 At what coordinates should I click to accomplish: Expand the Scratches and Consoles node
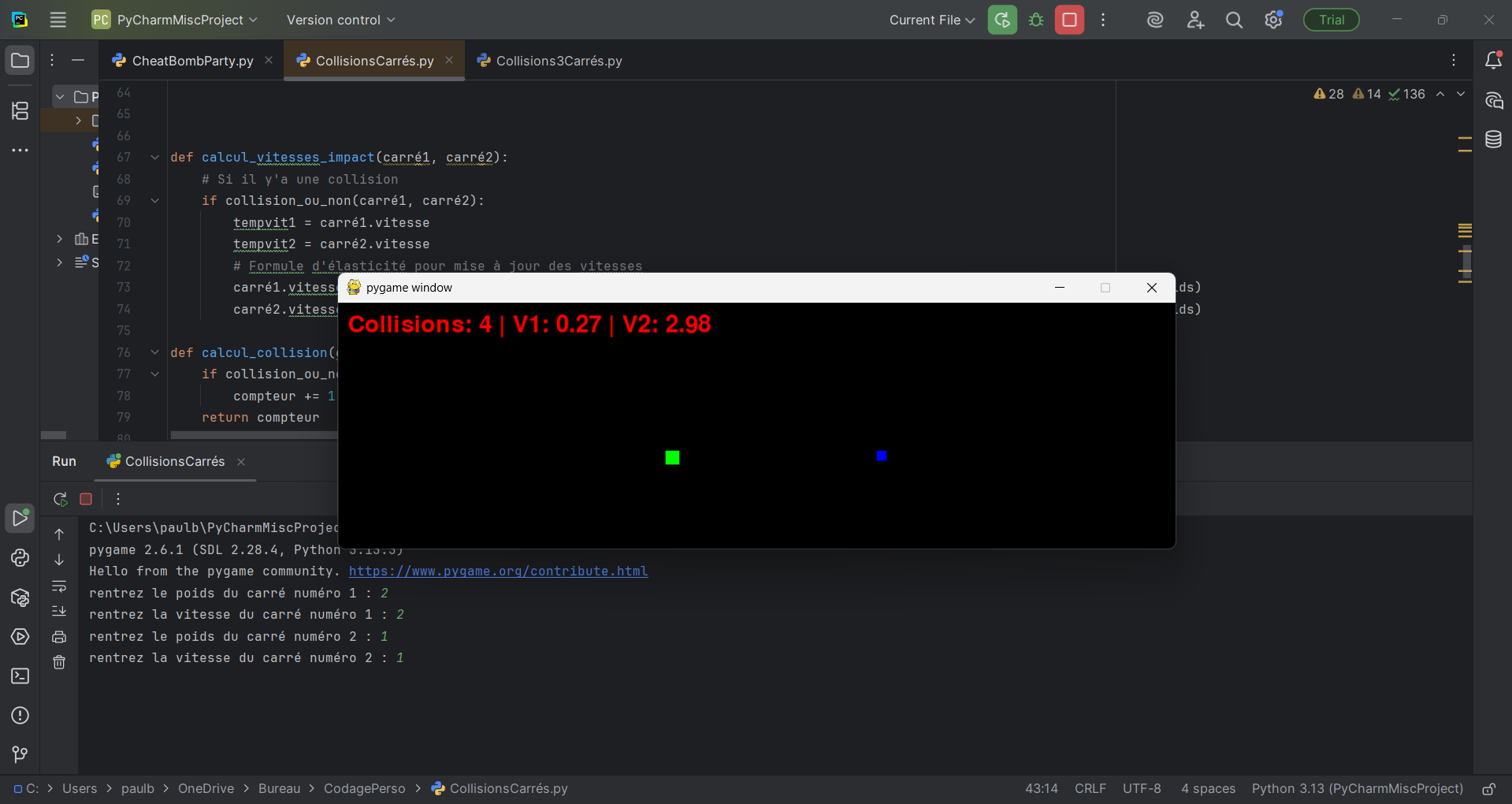60,262
